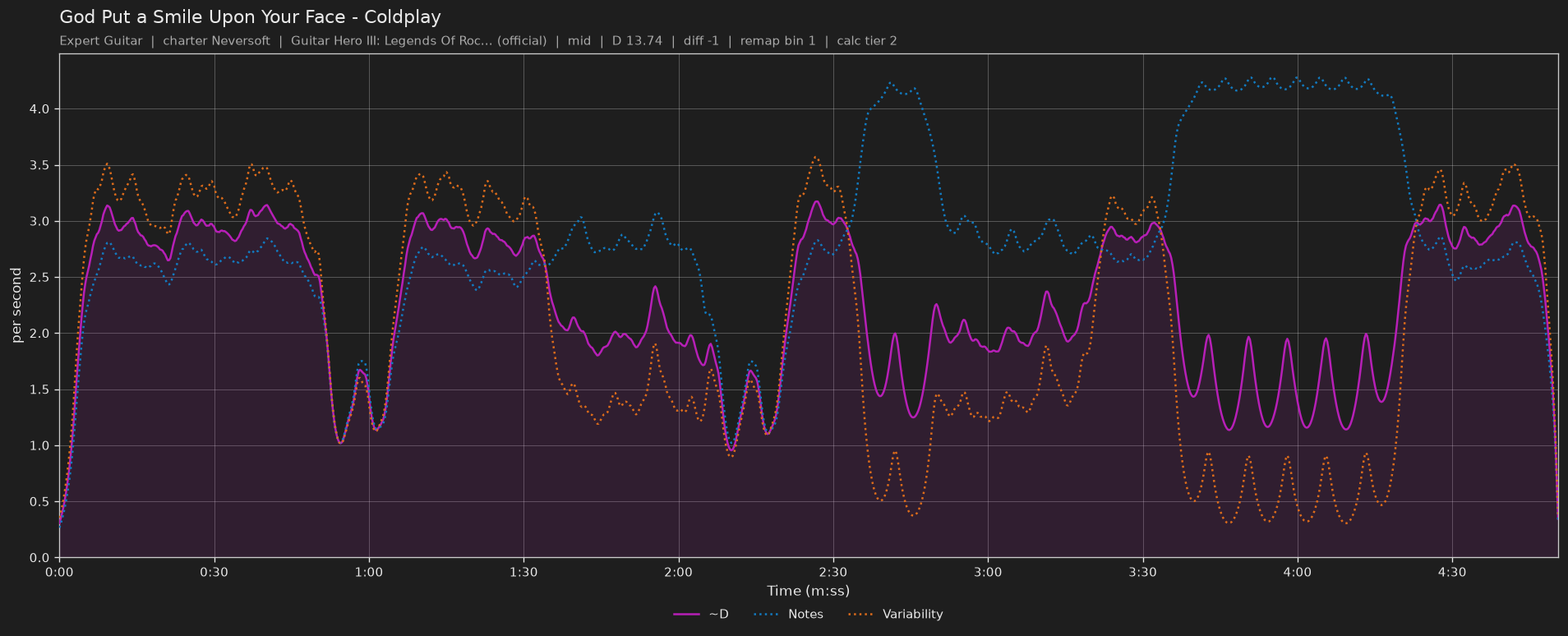1568x636 pixels.
Task: Click the 'calc tier 2' subtitle entry
Action: (x=867, y=41)
